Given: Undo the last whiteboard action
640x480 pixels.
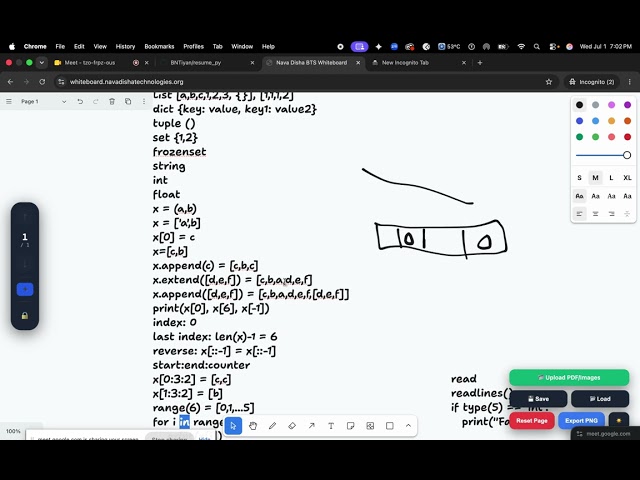Looking at the screenshot, I should (x=80, y=101).
